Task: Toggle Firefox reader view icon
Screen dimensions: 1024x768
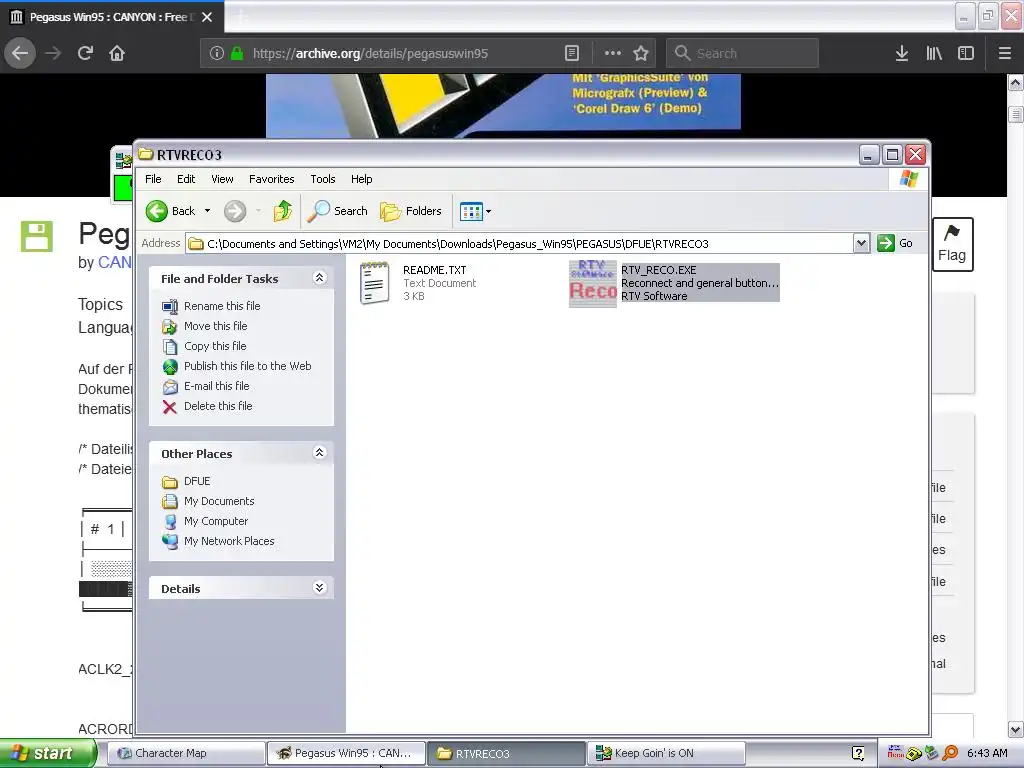Action: [x=571, y=53]
